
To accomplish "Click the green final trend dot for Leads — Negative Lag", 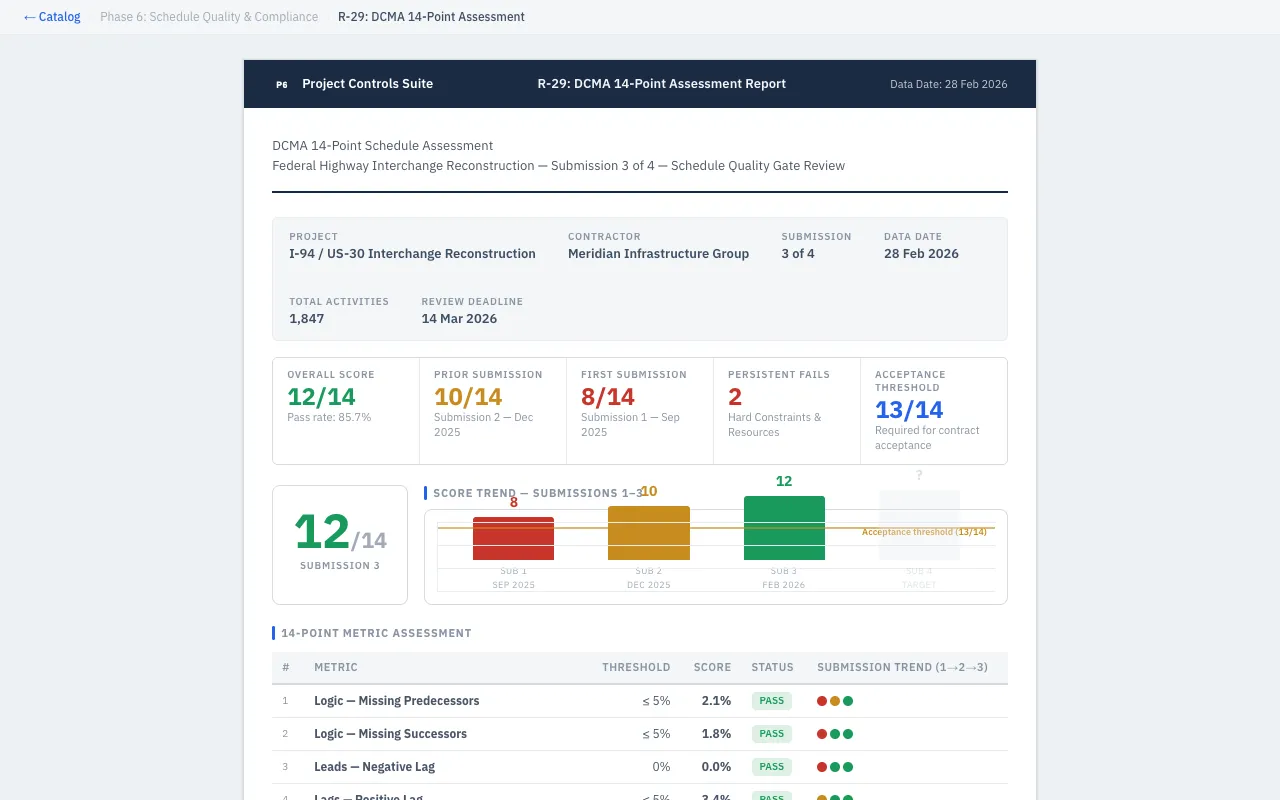I will point(849,766).
